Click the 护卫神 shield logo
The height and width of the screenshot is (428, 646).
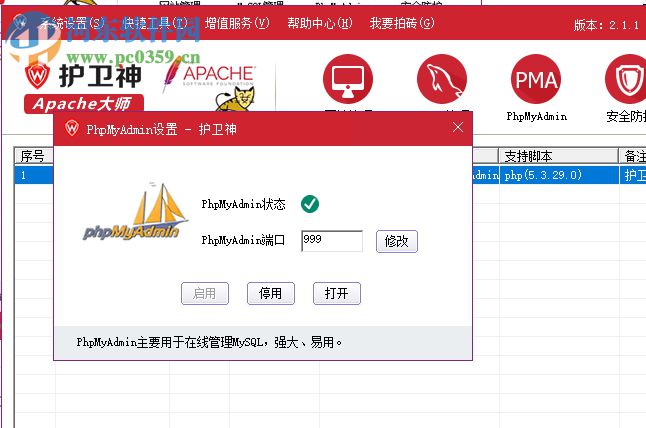(37, 76)
